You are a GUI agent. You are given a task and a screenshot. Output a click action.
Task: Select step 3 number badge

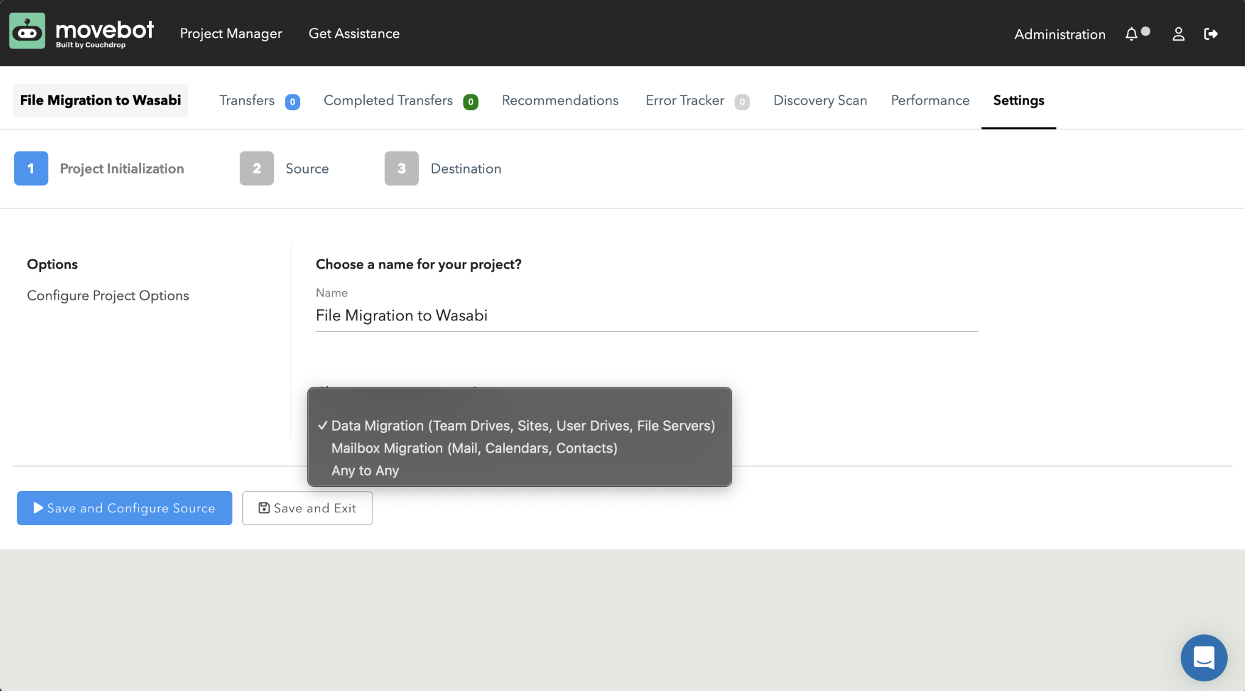401,168
